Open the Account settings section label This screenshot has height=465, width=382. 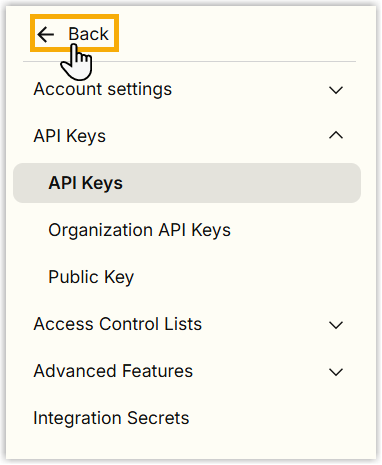(103, 89)
